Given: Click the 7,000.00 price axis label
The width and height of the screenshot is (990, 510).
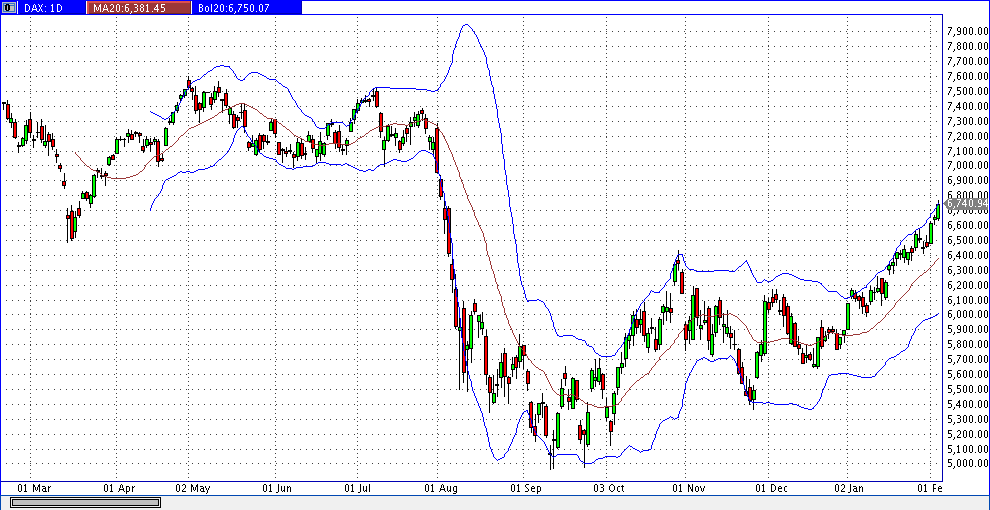Looking at the screenshot, I should pos(968,165).
